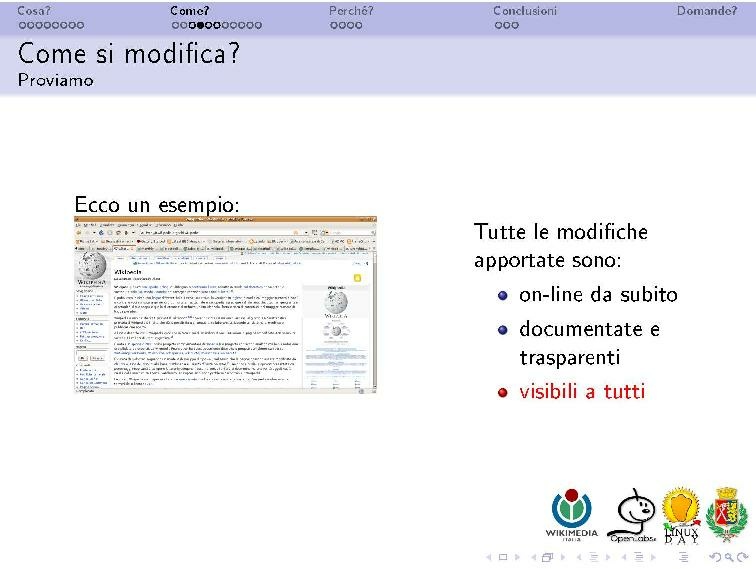Click the go-back curved arrow

coord(715,557)
